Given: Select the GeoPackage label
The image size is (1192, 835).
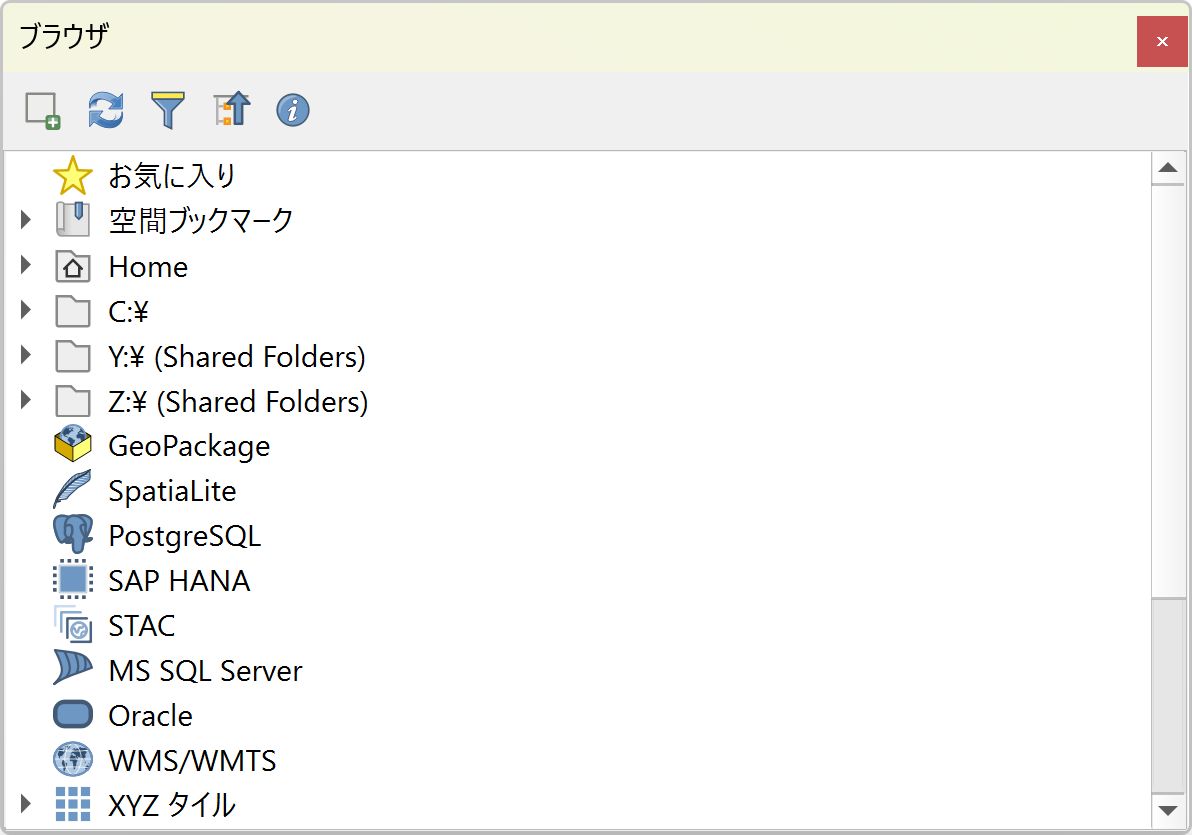Looking at the screenshot, I should [x=189, y=446].
